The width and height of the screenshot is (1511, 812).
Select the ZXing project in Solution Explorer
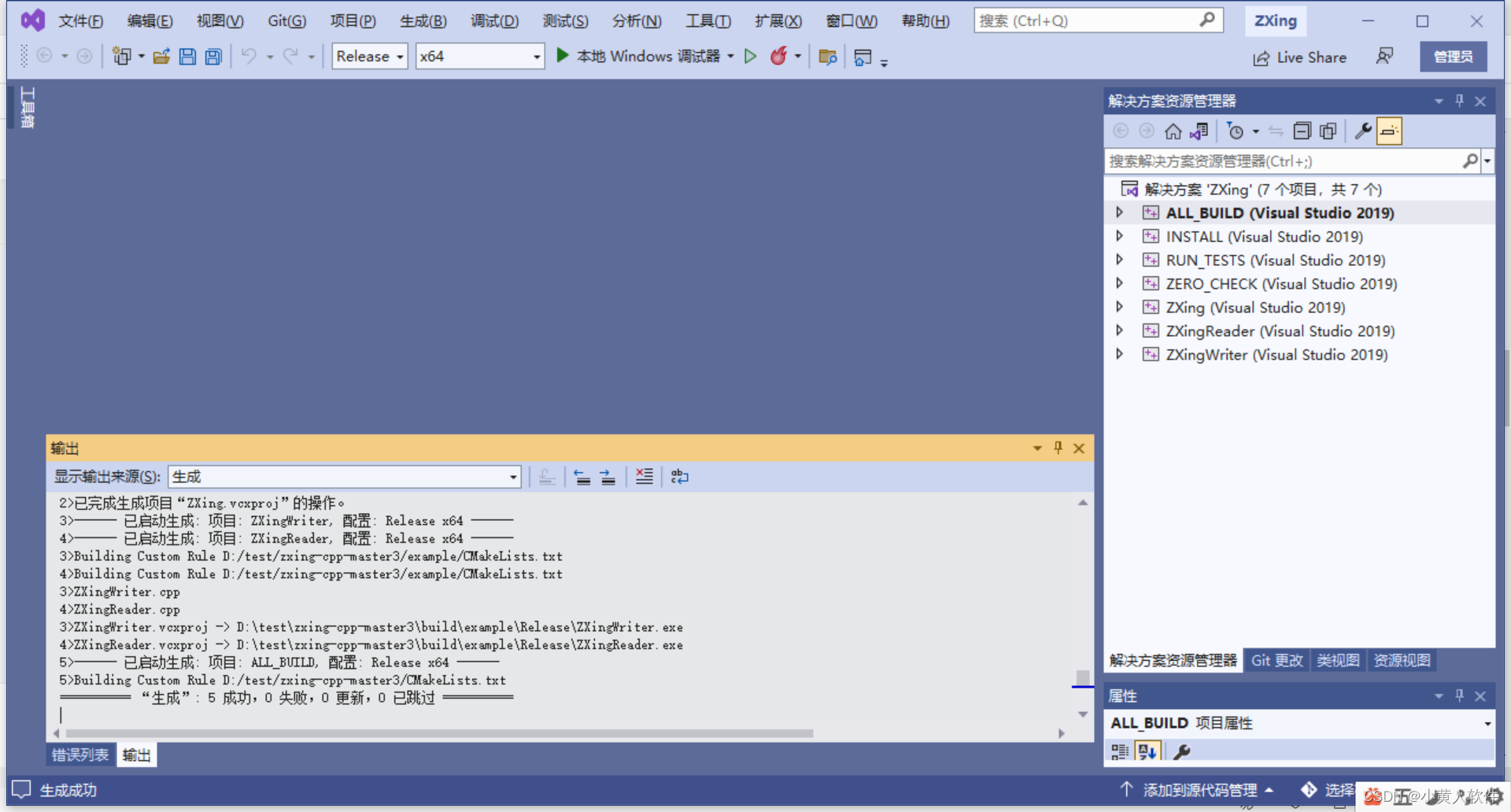click(x=1255, y=308)
